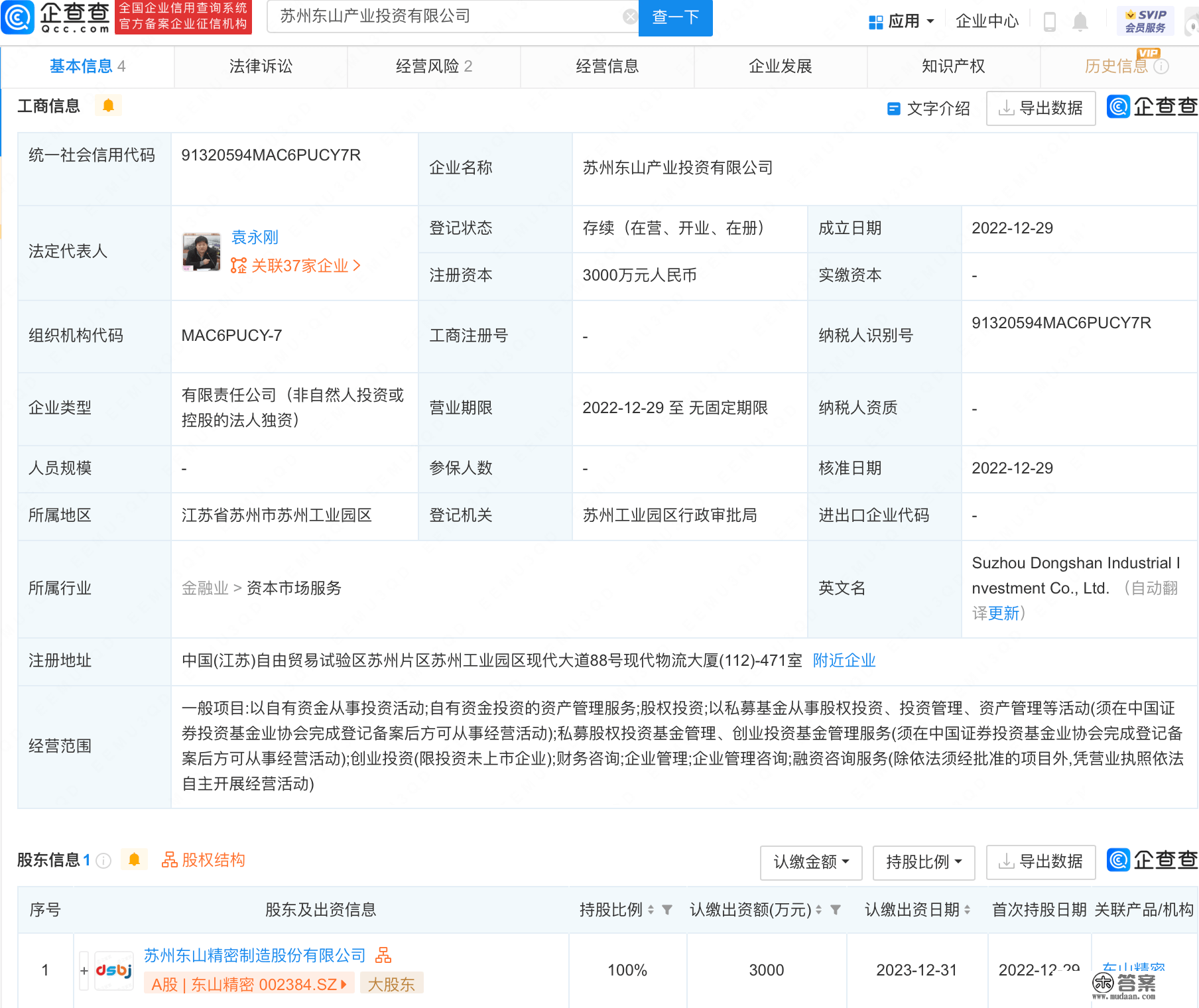The height and width of the screenshot is (1008, 1199).
Task: Switch to 法律诉讼 tab
Action: click(261, 66)
